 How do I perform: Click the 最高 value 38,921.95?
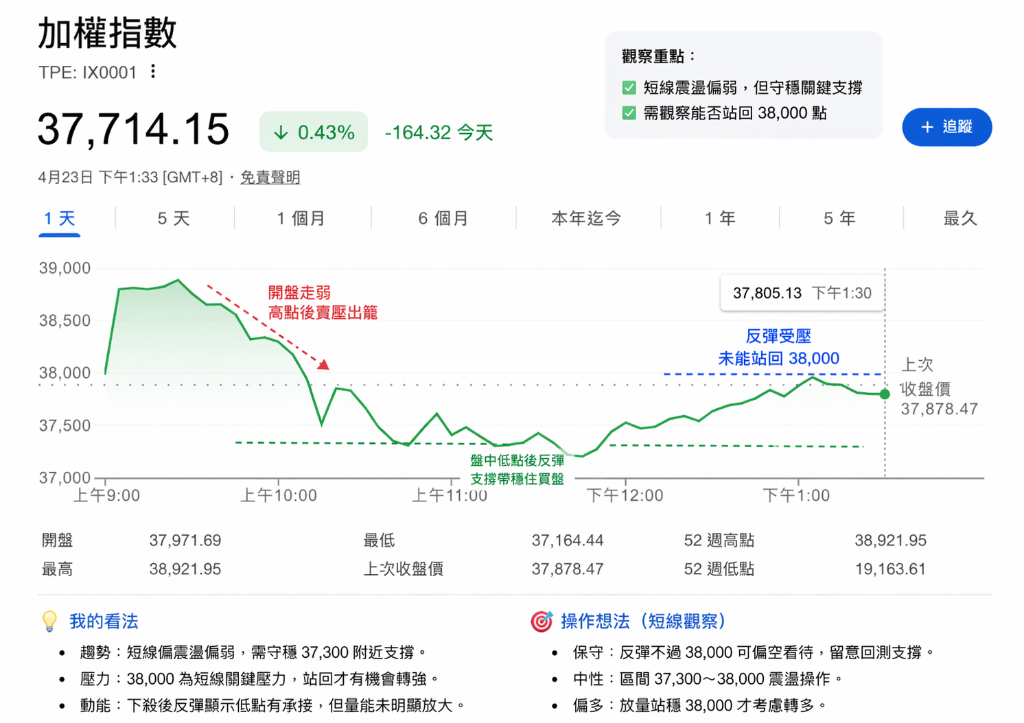click(185, 570)
